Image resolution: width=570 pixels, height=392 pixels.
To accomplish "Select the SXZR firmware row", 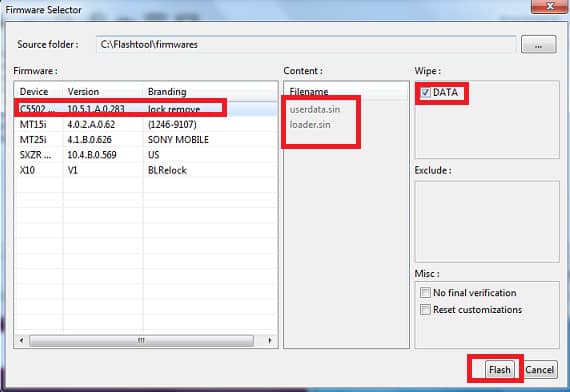I will click(145, 155).
